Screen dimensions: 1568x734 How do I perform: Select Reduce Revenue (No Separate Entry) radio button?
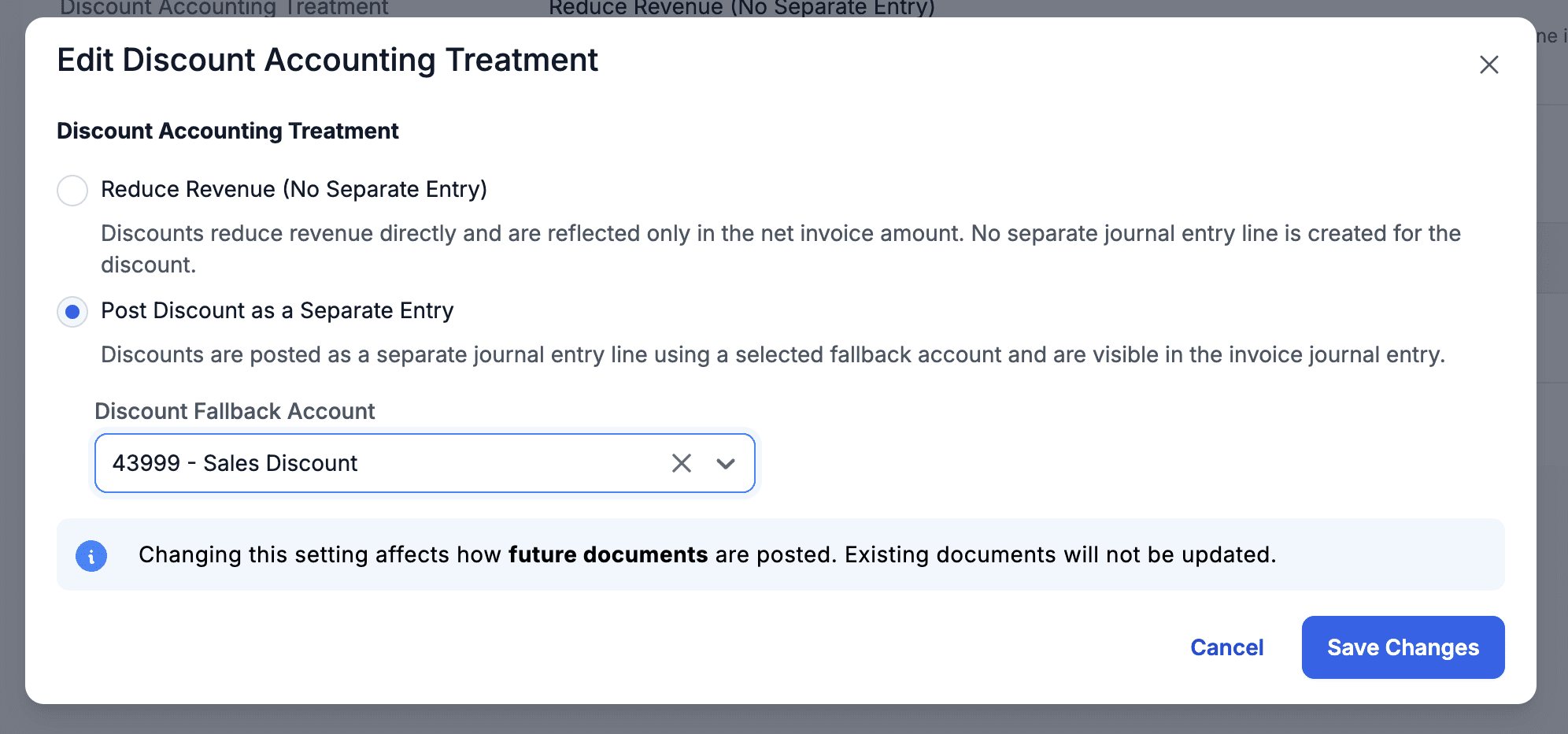point(72,191)
